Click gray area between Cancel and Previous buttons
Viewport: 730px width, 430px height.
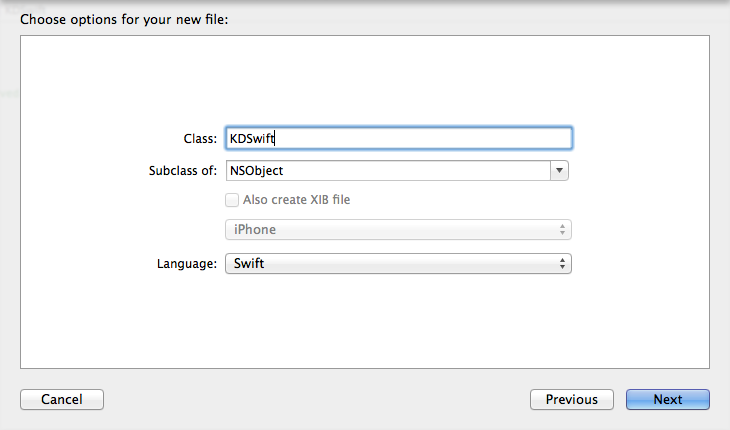(x=315, y=400)
